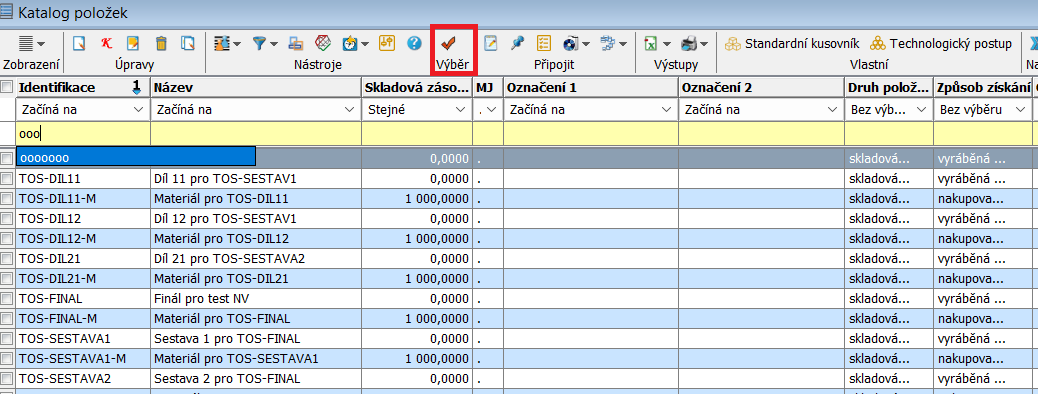The image size is (1038, 394).
Task: Open Standardní kusovník
Action: [x=792, y=44]
